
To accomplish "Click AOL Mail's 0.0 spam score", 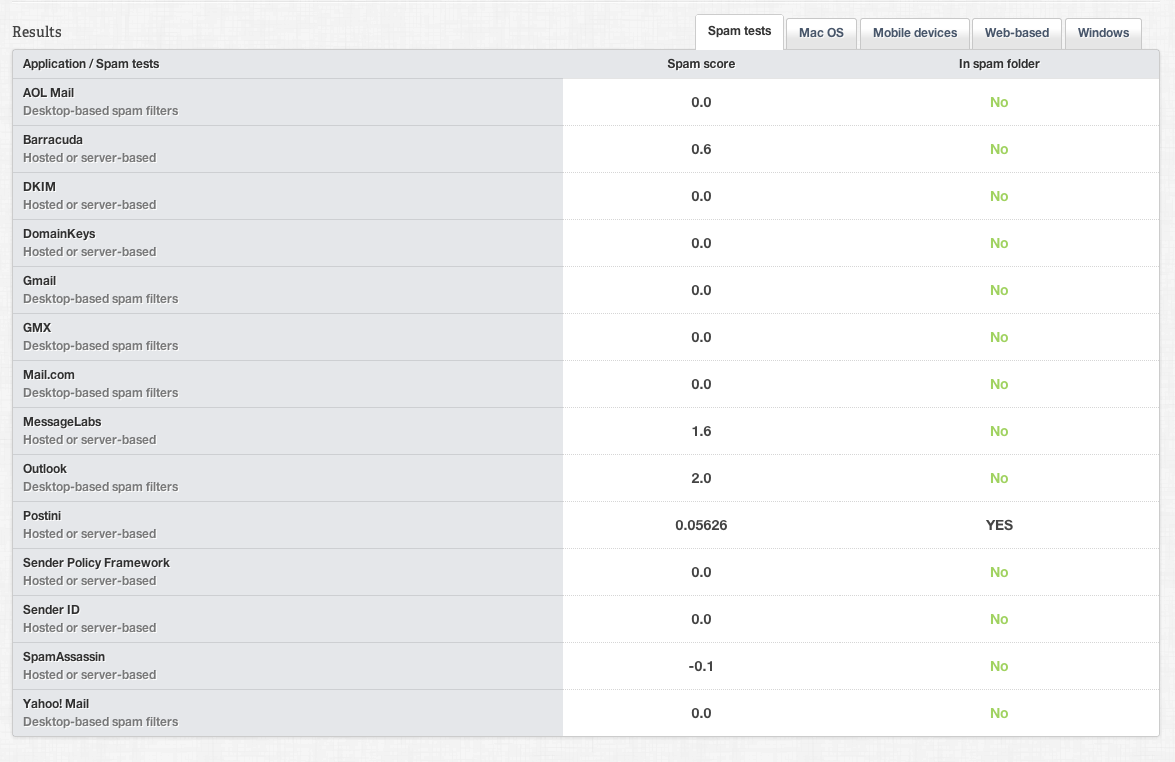I will (701, 102).
